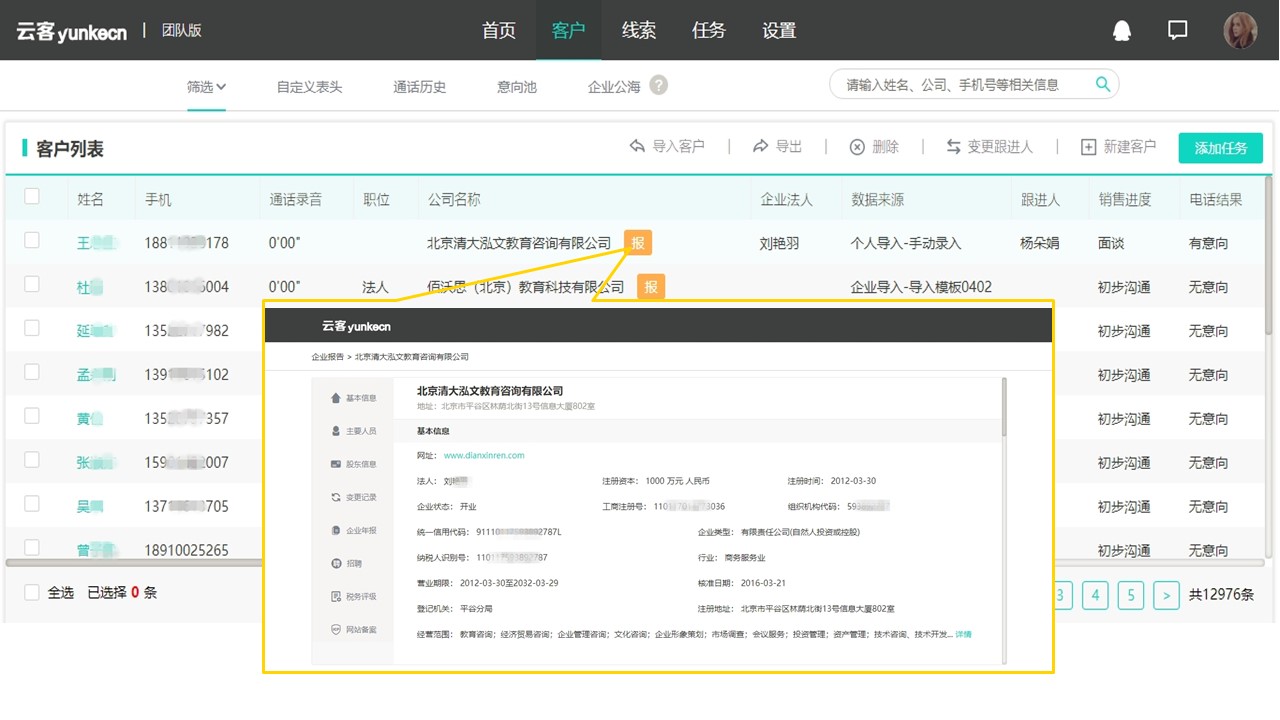Screen dimensions: 1280x720
Task: Open the 设置 tab
Action: pyautogui.click(x=779, y=30)
